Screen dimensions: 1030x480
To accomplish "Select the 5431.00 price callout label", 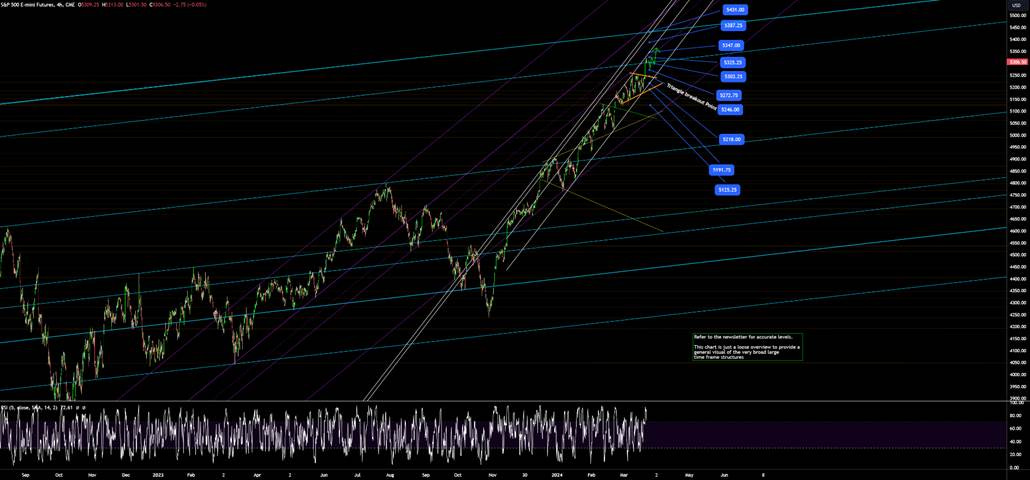I will 735,10.
